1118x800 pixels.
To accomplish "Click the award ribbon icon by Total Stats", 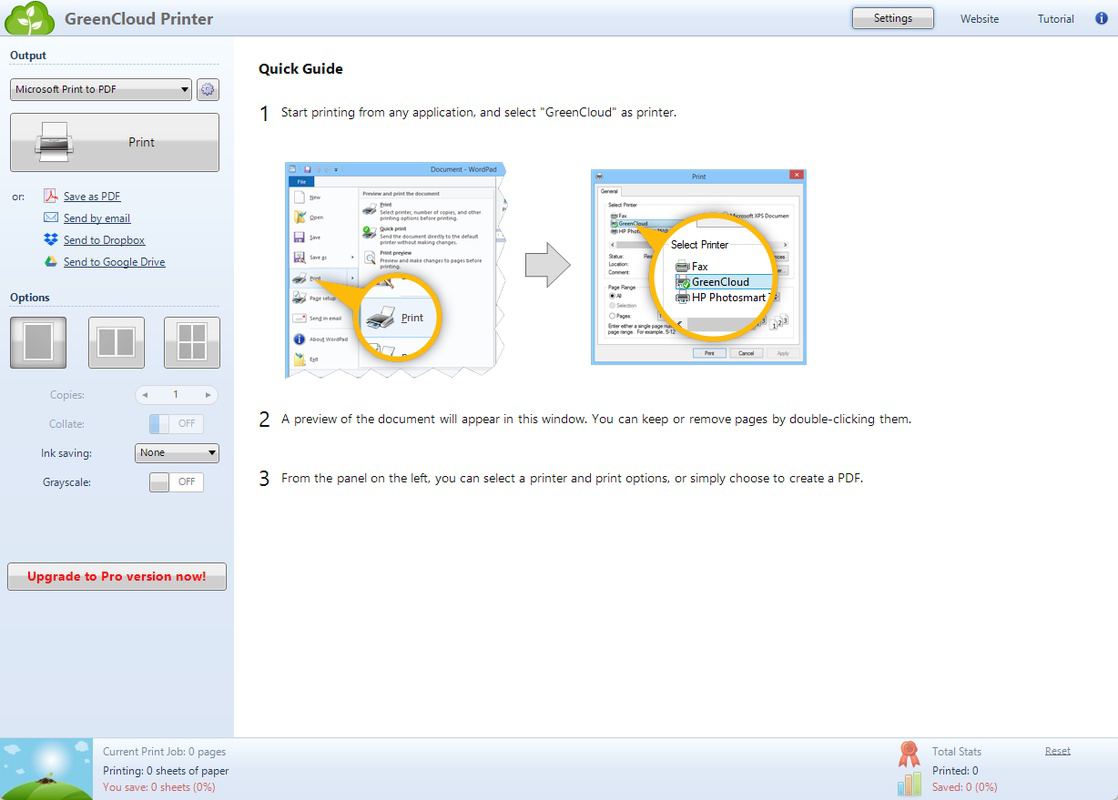I will coord(909,754).
